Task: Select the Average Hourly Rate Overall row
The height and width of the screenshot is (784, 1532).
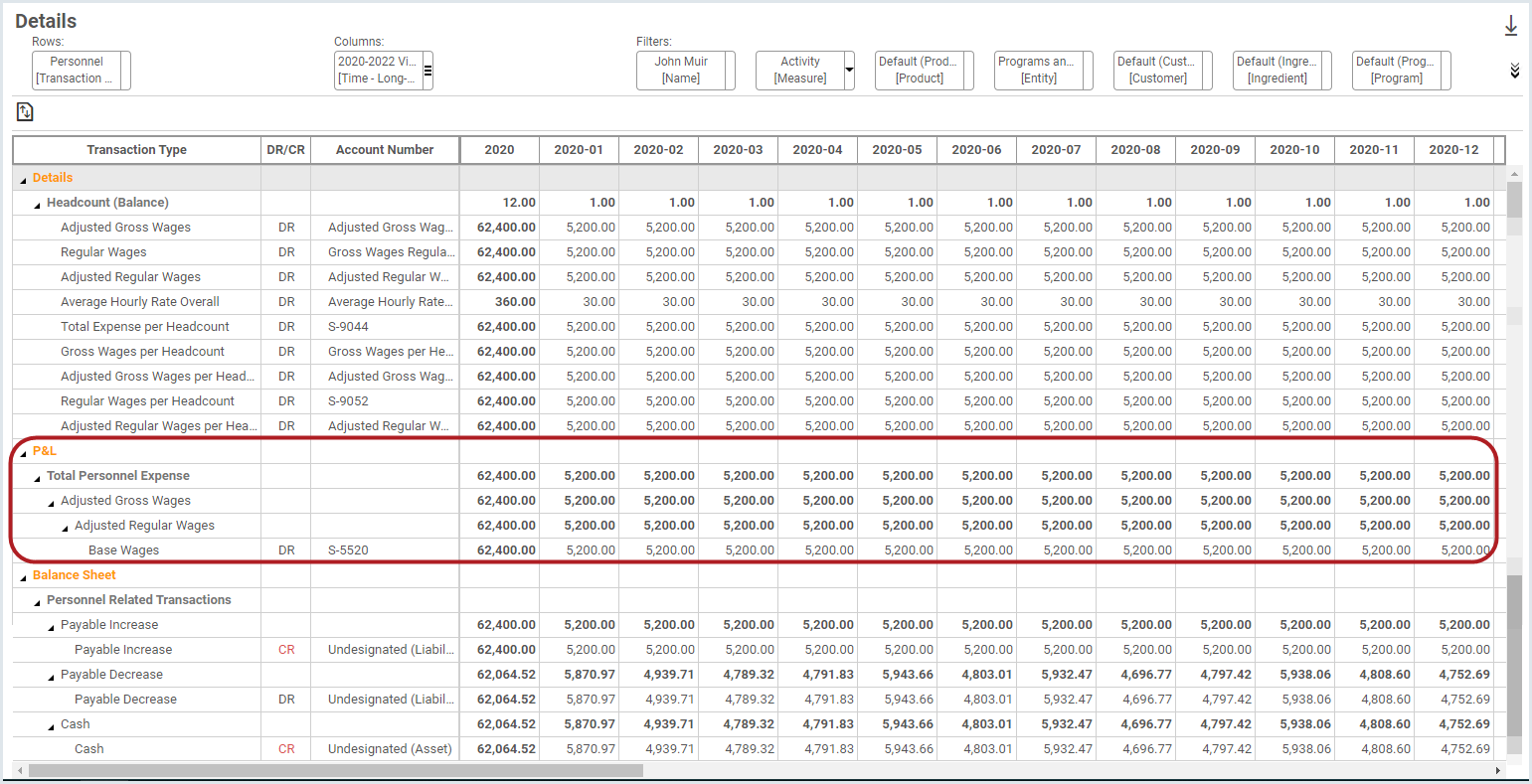Action: [x=140, y=302]
